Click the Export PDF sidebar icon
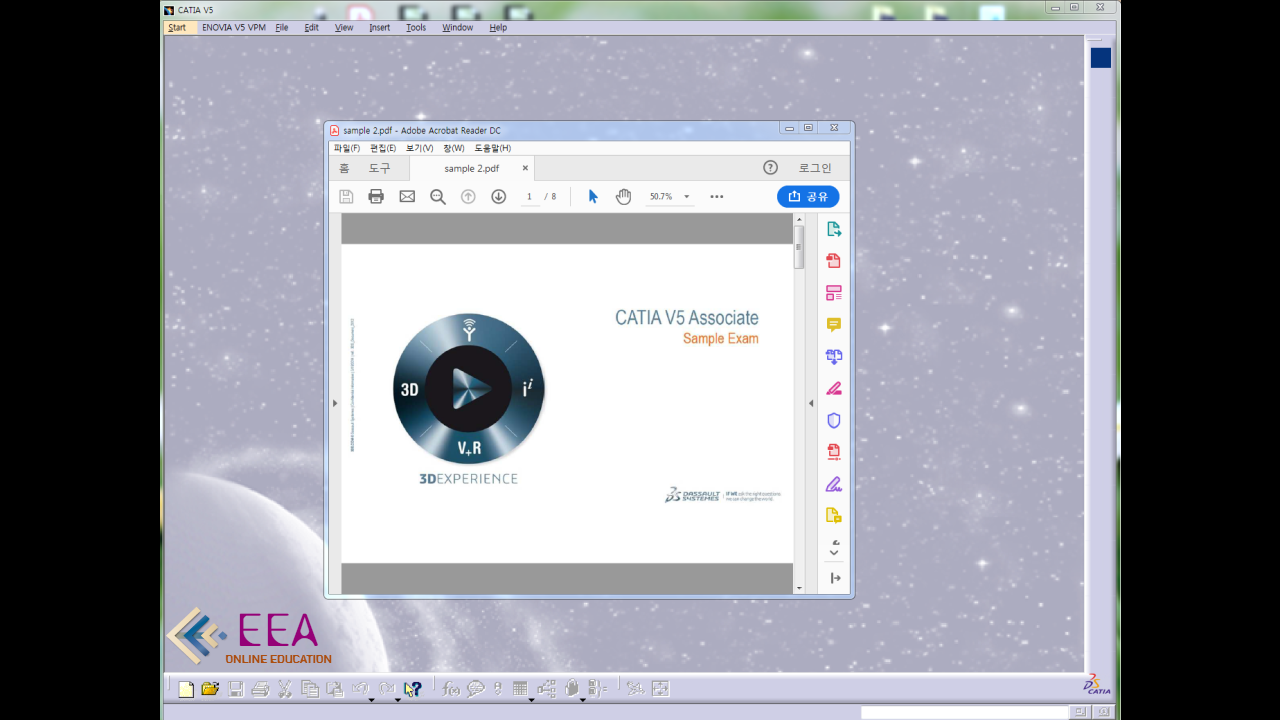Screen dimensions: 1280x720 (833, 230)
